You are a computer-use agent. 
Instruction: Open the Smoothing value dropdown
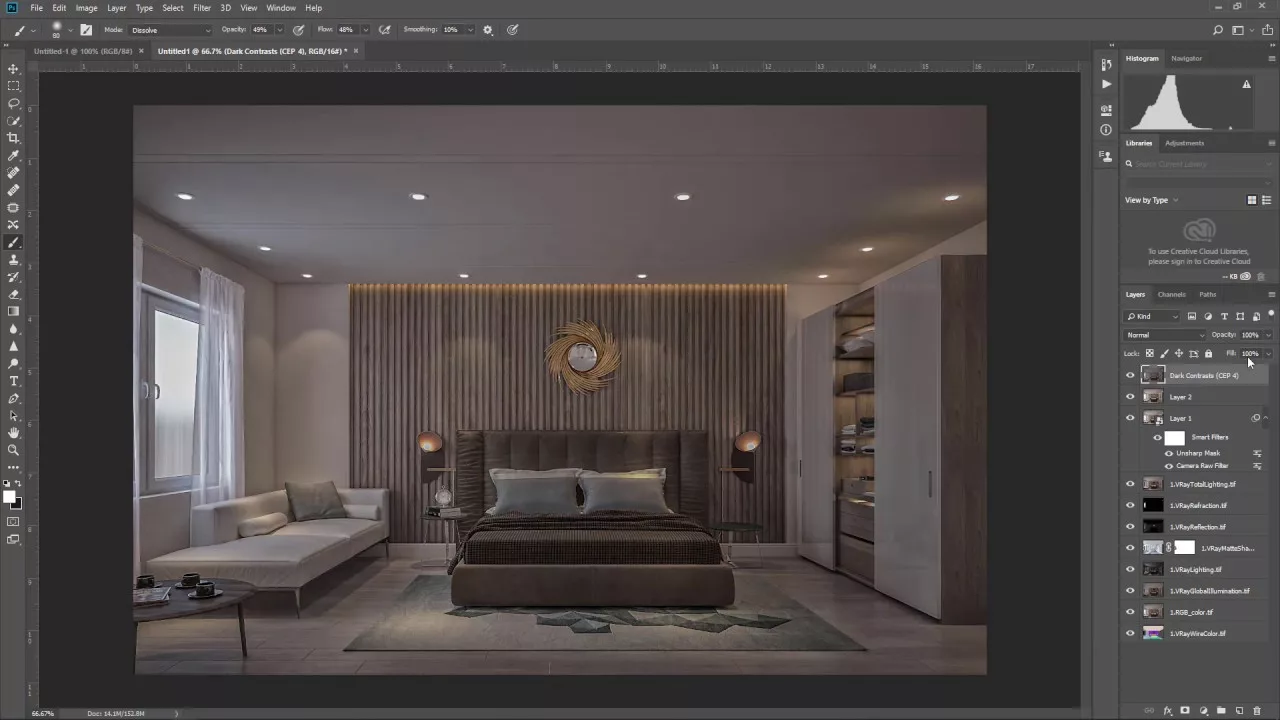(x=469, y=30)
